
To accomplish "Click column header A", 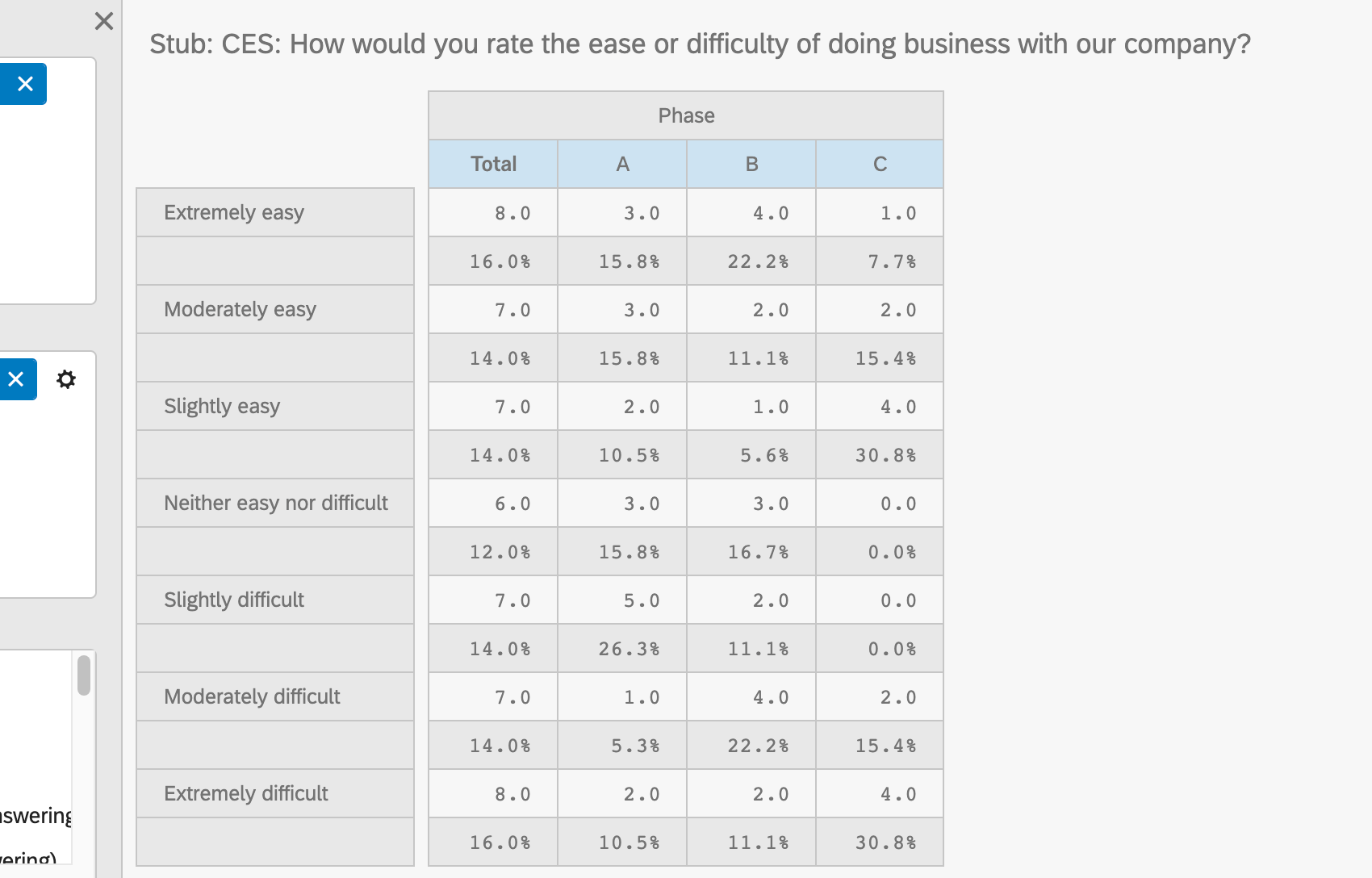I will [x=621, y=164].
